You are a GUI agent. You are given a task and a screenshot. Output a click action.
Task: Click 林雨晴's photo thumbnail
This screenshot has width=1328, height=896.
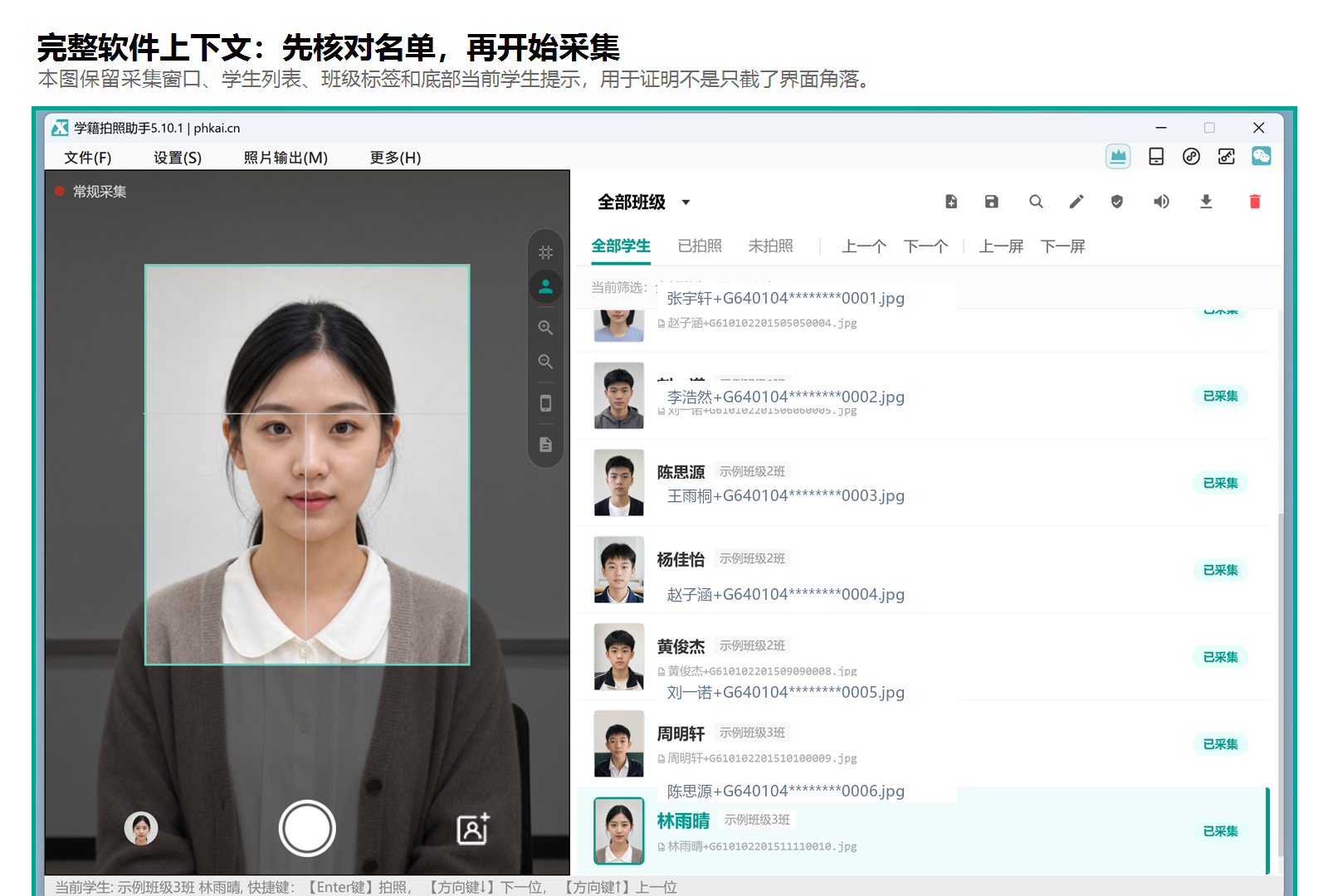(x=619, y=831)
